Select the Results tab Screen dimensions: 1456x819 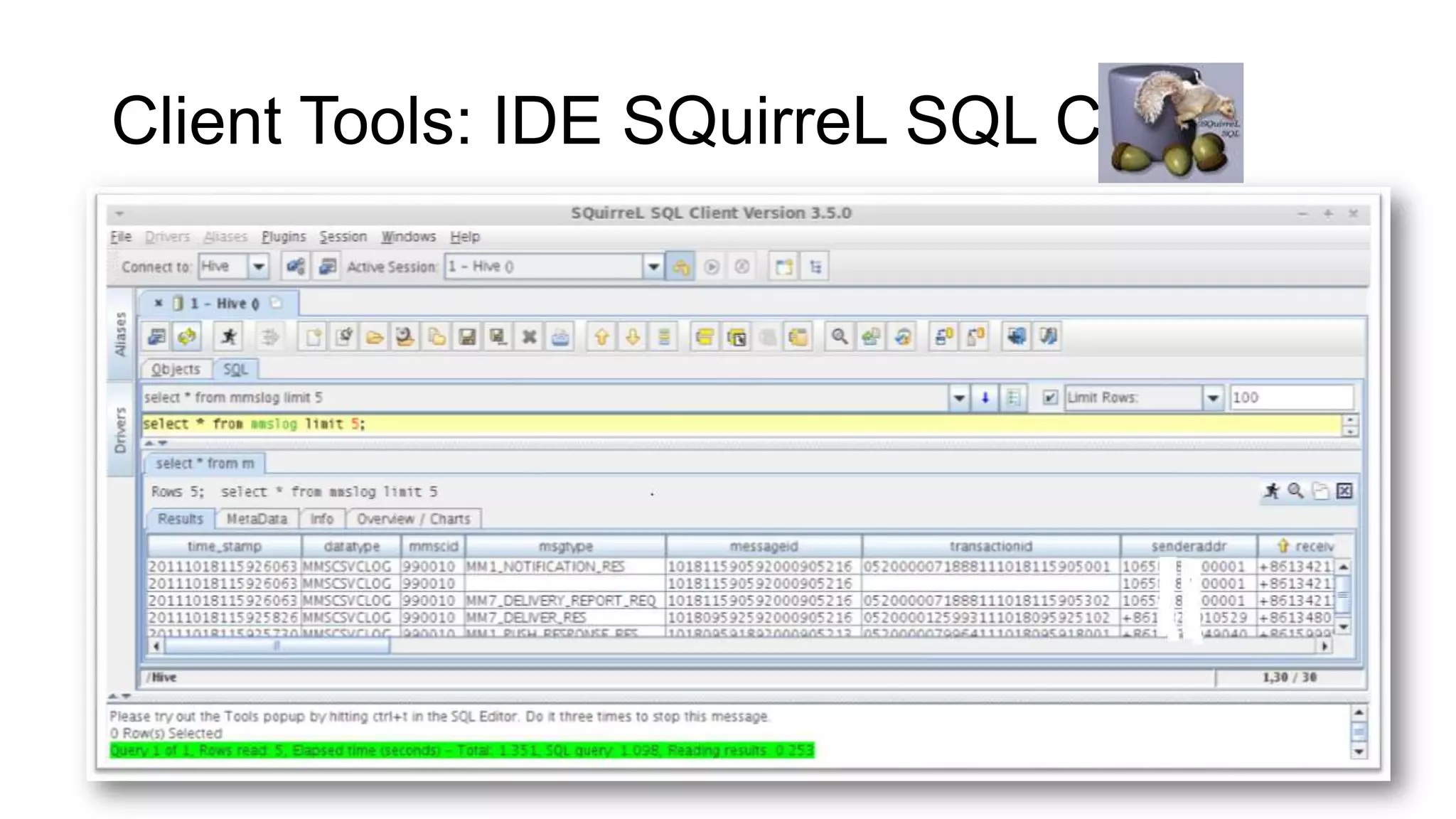[181, 519]
